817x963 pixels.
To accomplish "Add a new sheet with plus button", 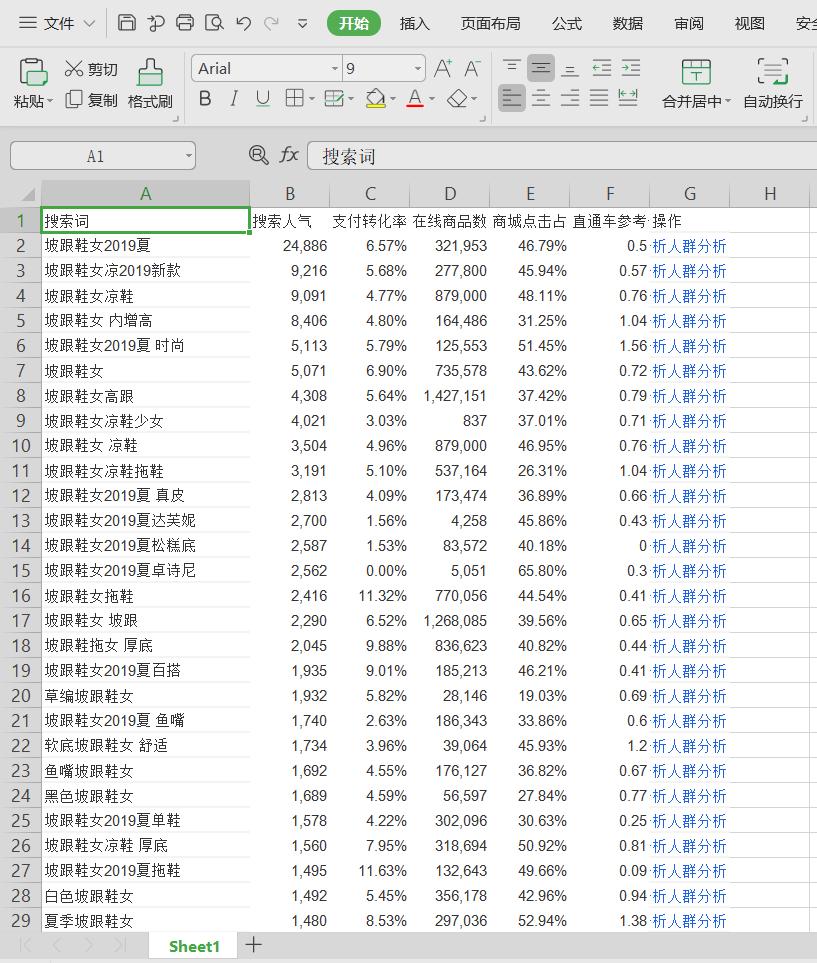I will [x=254, y=945].
